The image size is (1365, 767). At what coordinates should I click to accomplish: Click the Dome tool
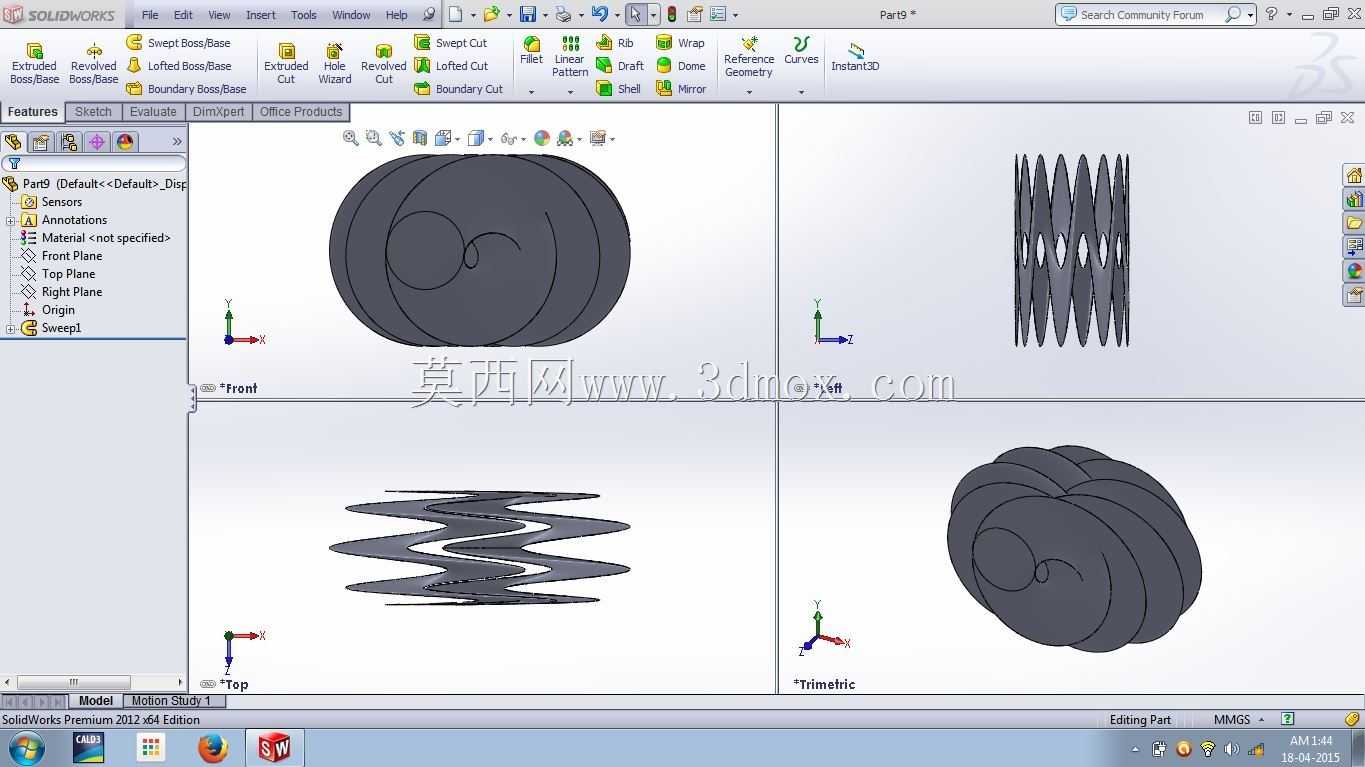680,66
